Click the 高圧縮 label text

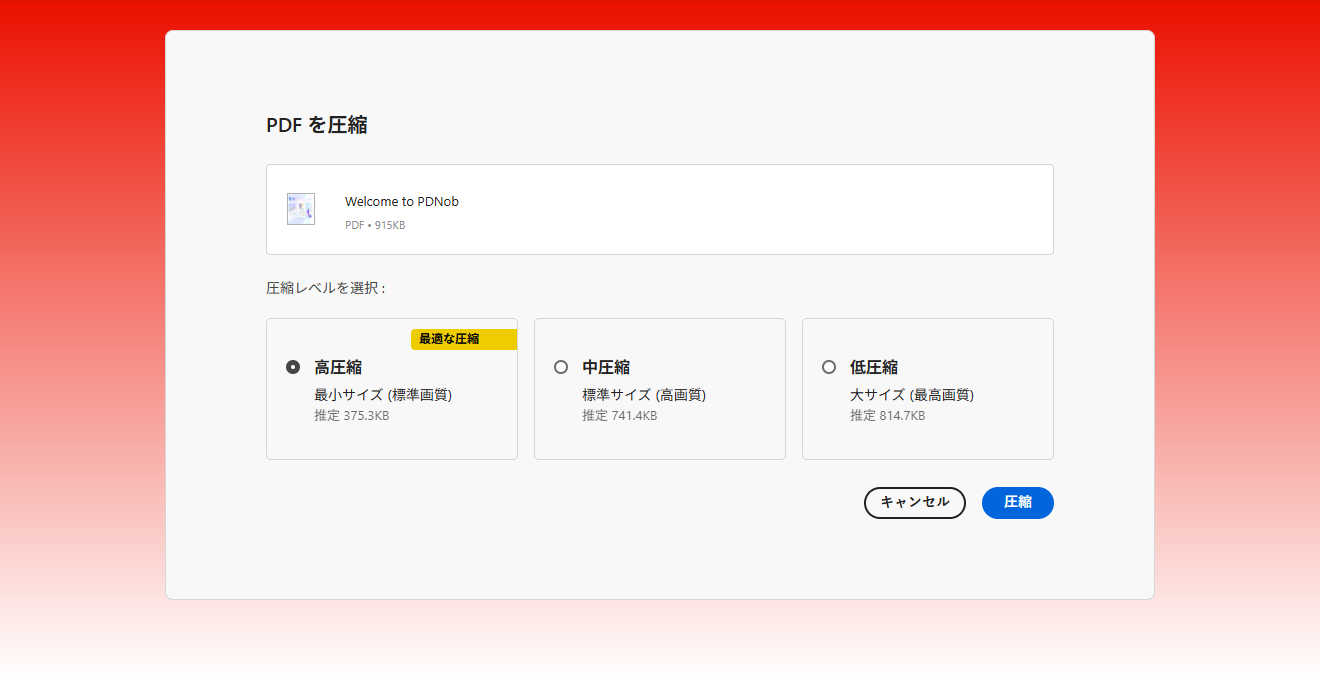pyautogui.click(x=338, y=367)
